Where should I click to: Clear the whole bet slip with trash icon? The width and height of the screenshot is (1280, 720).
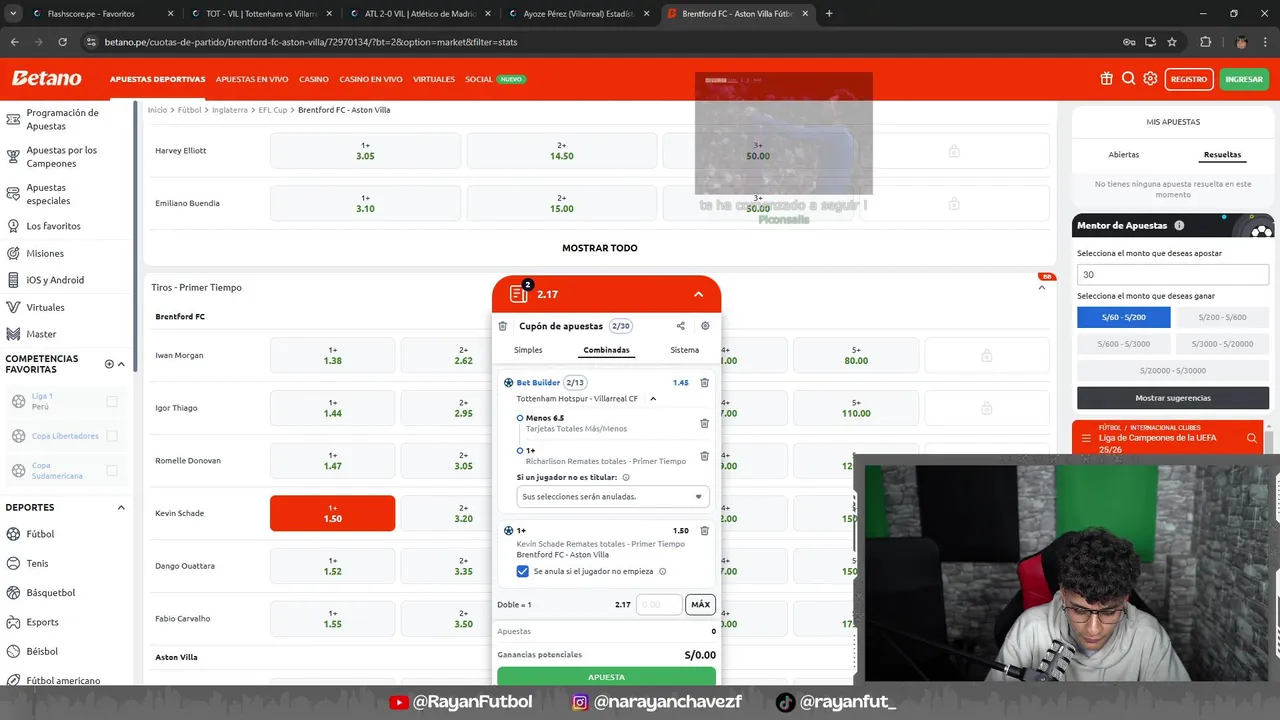tap(503, 326)
